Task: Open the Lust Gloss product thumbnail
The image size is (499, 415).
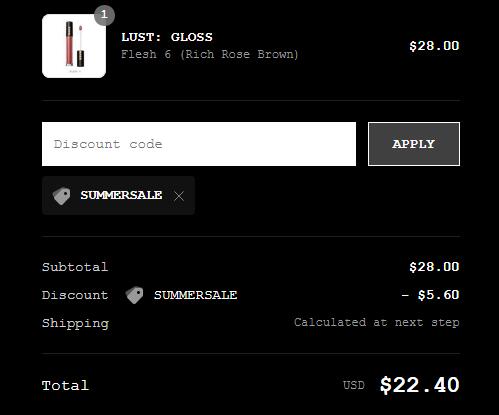Action: click(x=74, y=46)
